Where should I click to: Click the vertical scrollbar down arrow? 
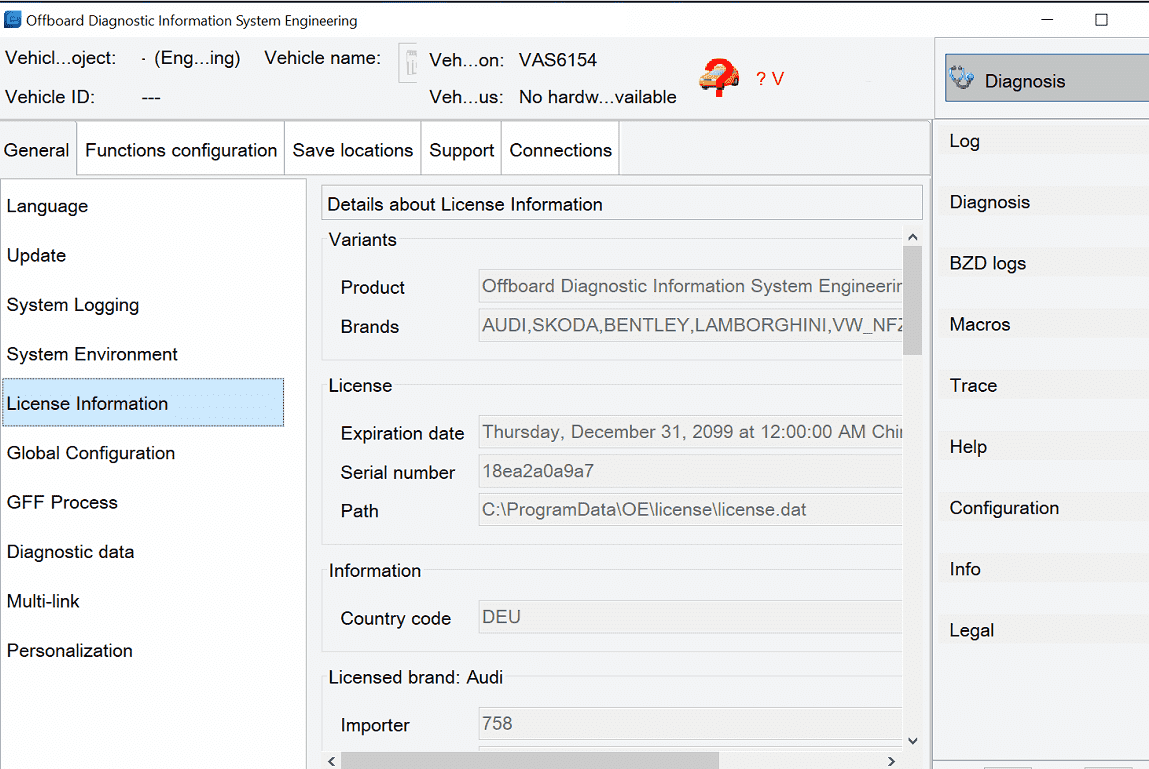click(x=912, y=740)
